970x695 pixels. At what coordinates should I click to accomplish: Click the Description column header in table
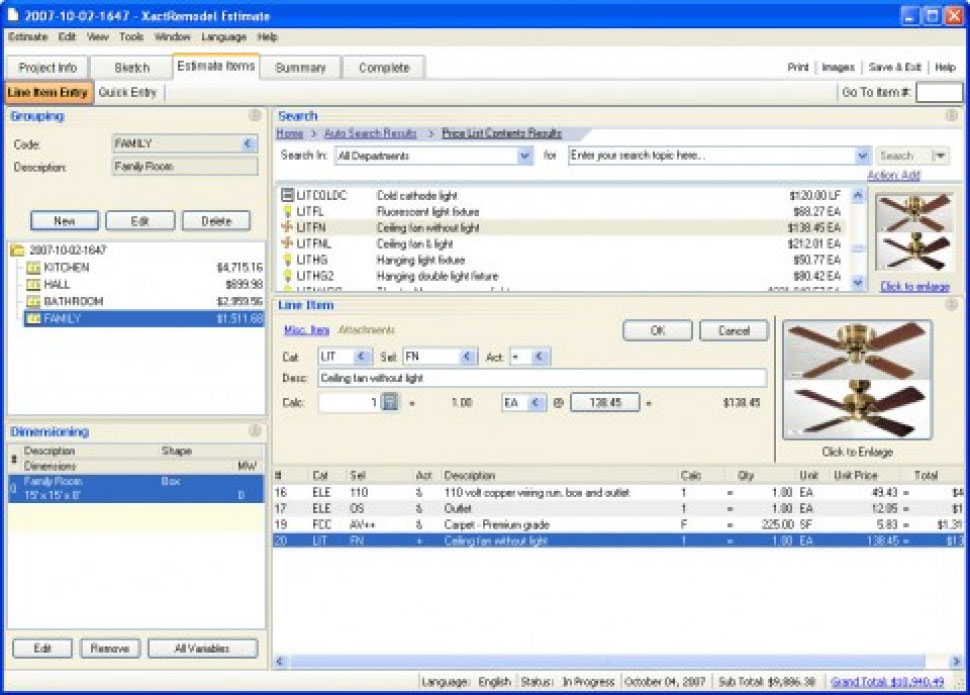(470, 475)
